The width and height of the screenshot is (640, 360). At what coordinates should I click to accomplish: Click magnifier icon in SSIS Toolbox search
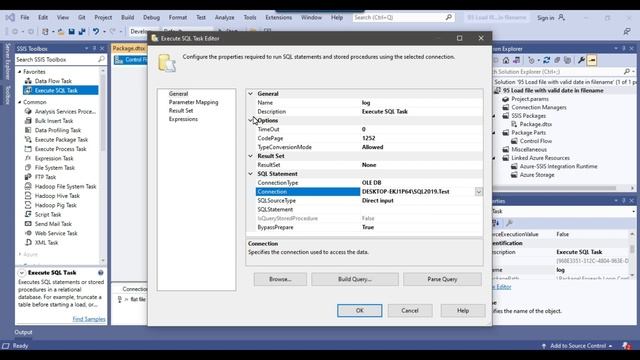point(101,59)
